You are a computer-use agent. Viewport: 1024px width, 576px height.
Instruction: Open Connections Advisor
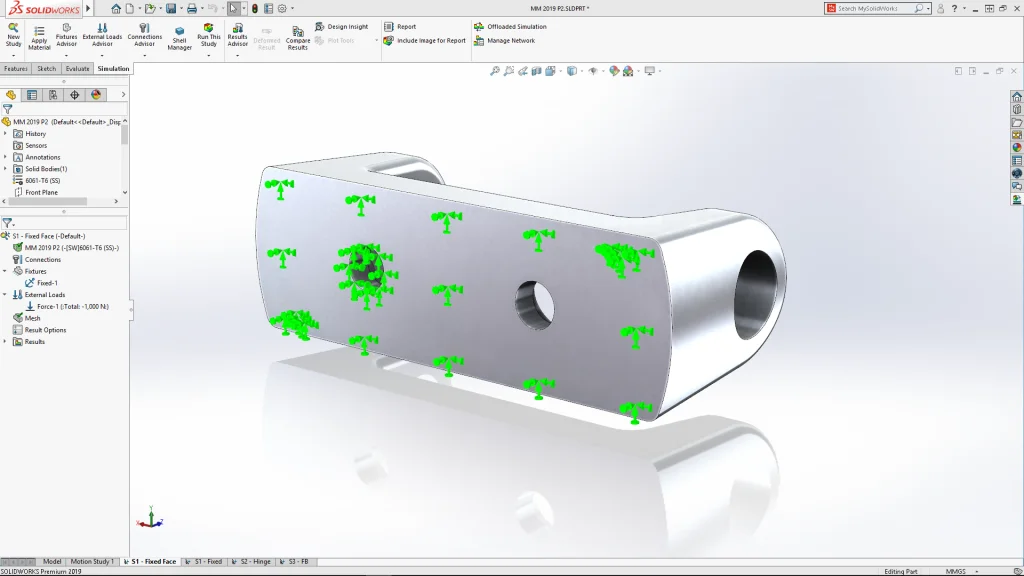tap(144, 35)
